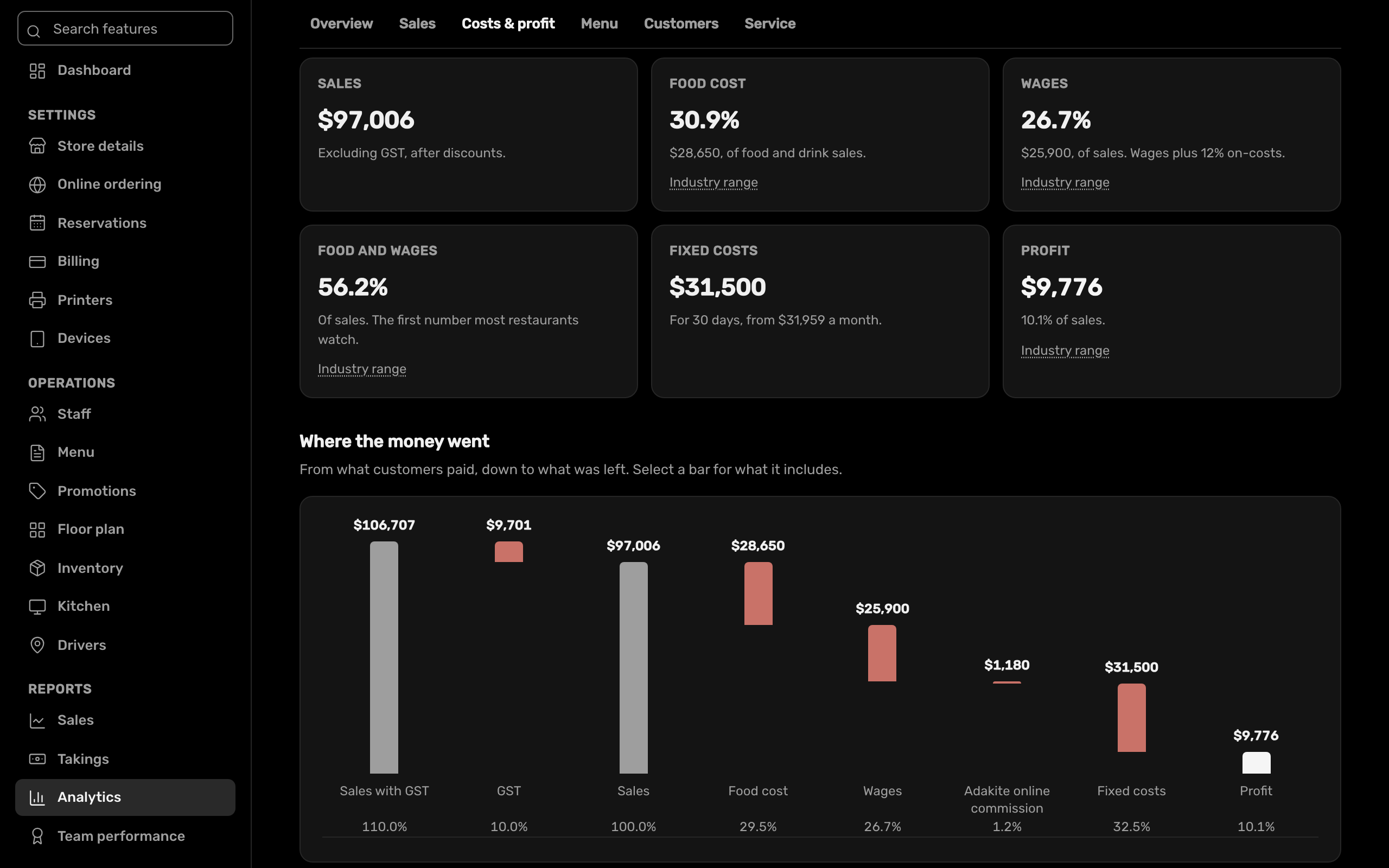Click the Team performance sidebar label

[121, 836]
